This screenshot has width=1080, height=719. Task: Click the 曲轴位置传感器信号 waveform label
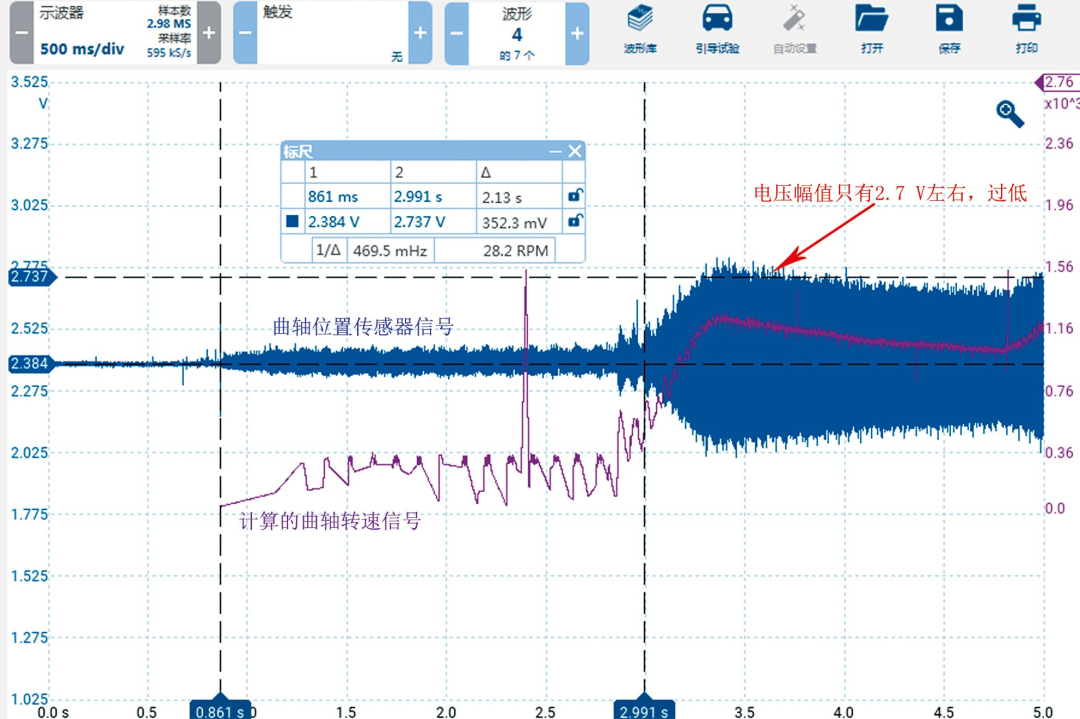coord(364,326)
